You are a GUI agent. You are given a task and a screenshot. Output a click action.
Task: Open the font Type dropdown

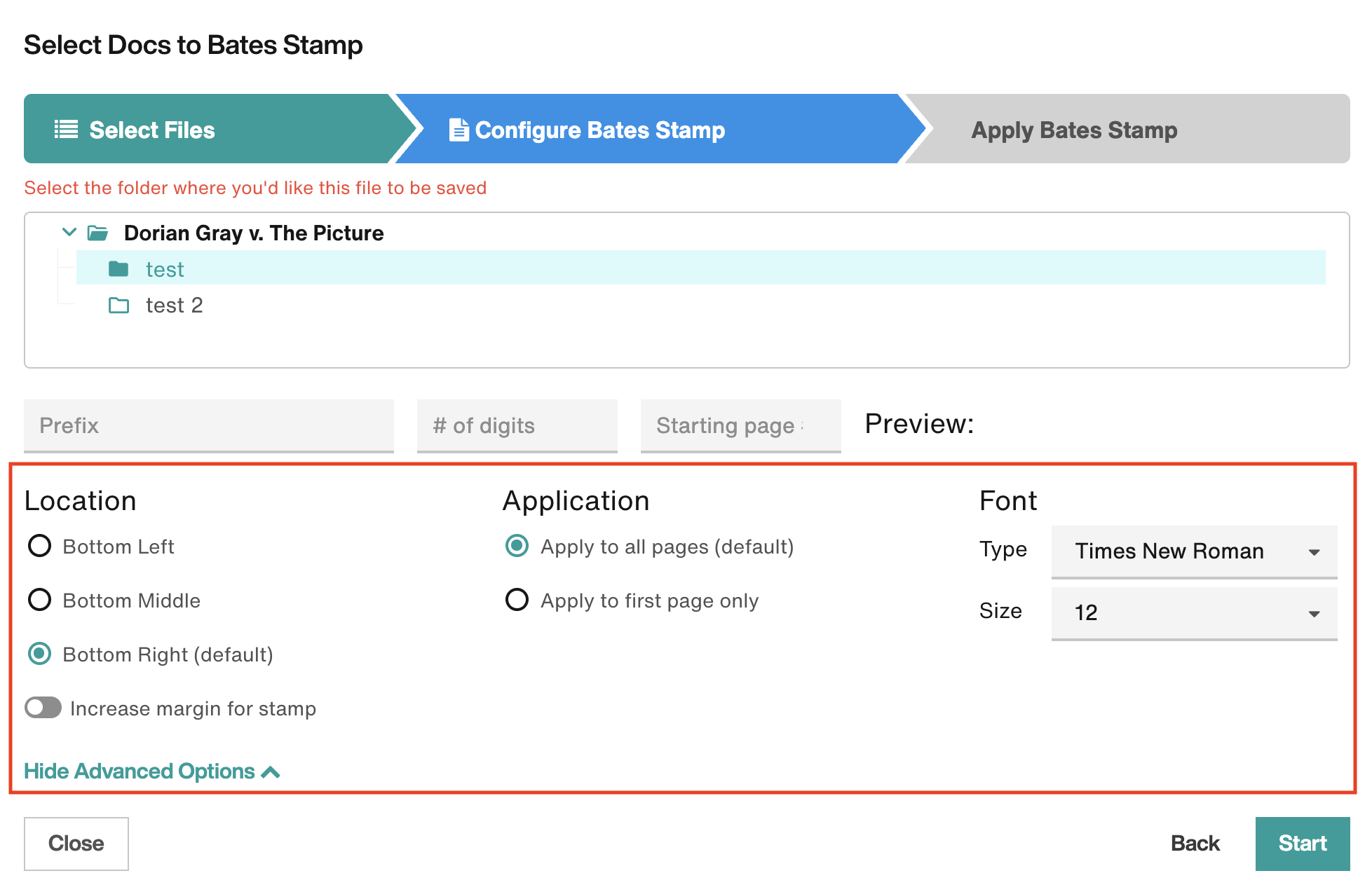pyautogui.click(x=1194, y=551)
